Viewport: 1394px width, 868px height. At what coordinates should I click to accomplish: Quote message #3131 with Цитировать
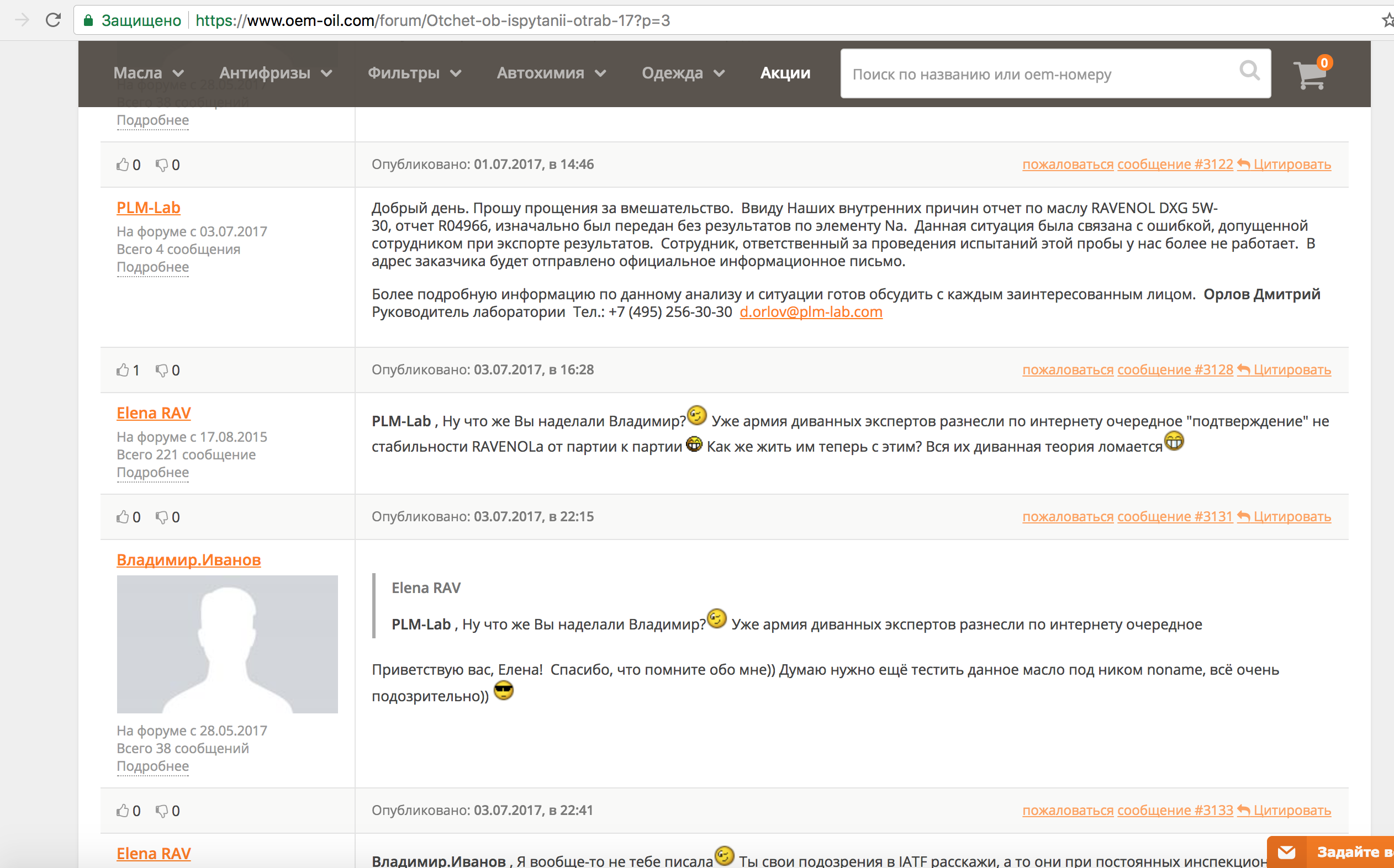coord(1284,517)
